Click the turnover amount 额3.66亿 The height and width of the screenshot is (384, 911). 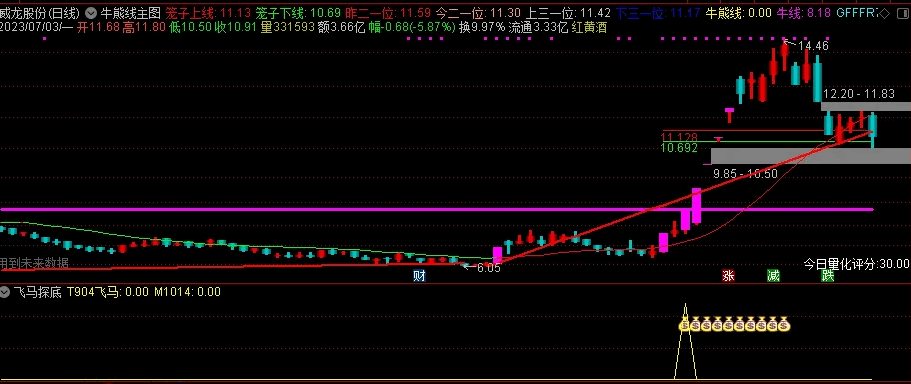342,27
